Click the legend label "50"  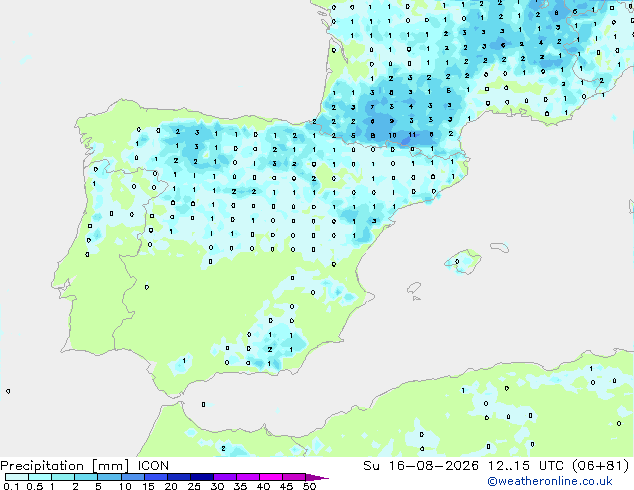[309, 486]
